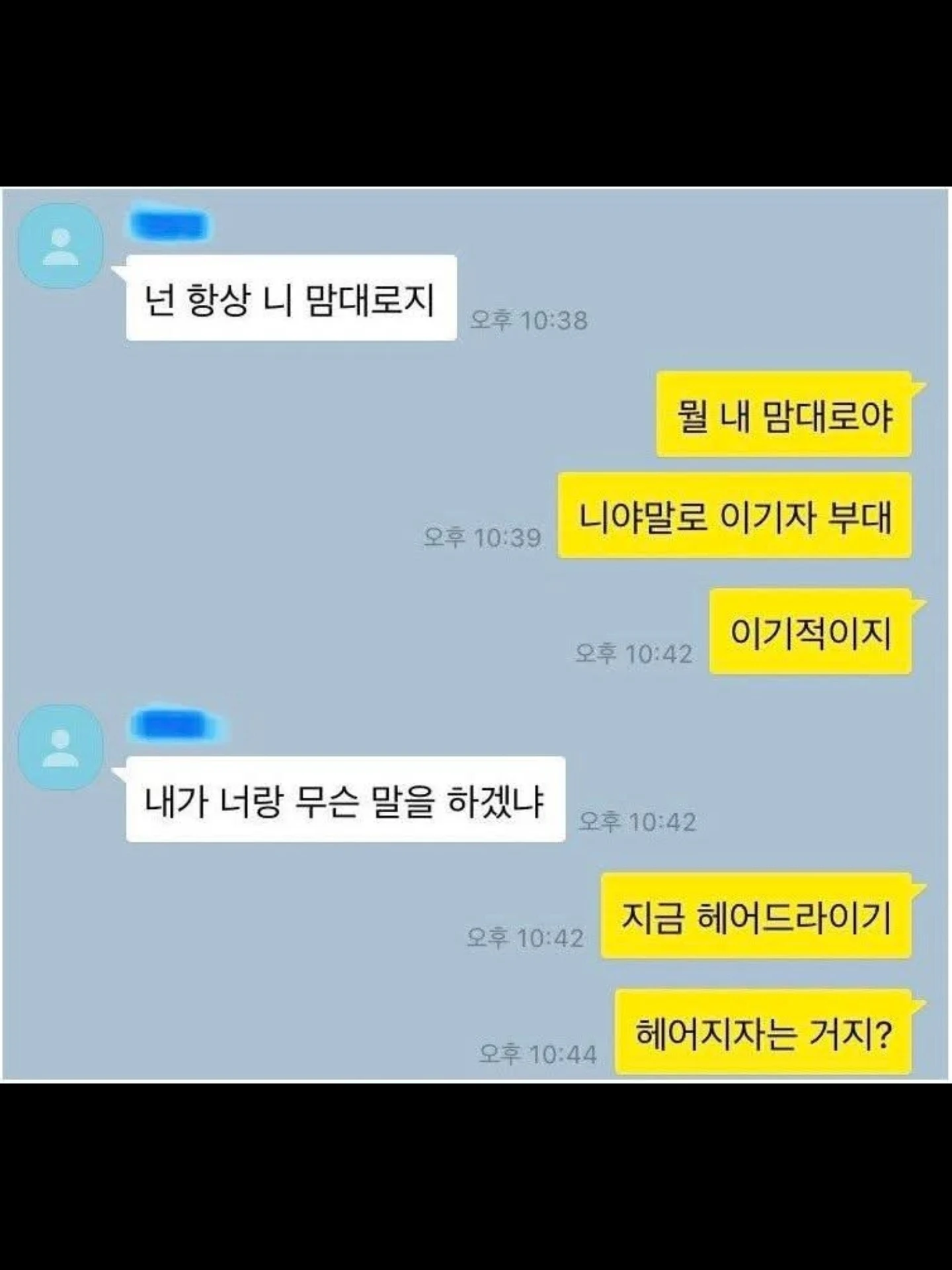The width and height of the screenshot is (952, 1270).
Task: Select the last message 헤어지자는 거지?
Action: (x=763, y=1031)
